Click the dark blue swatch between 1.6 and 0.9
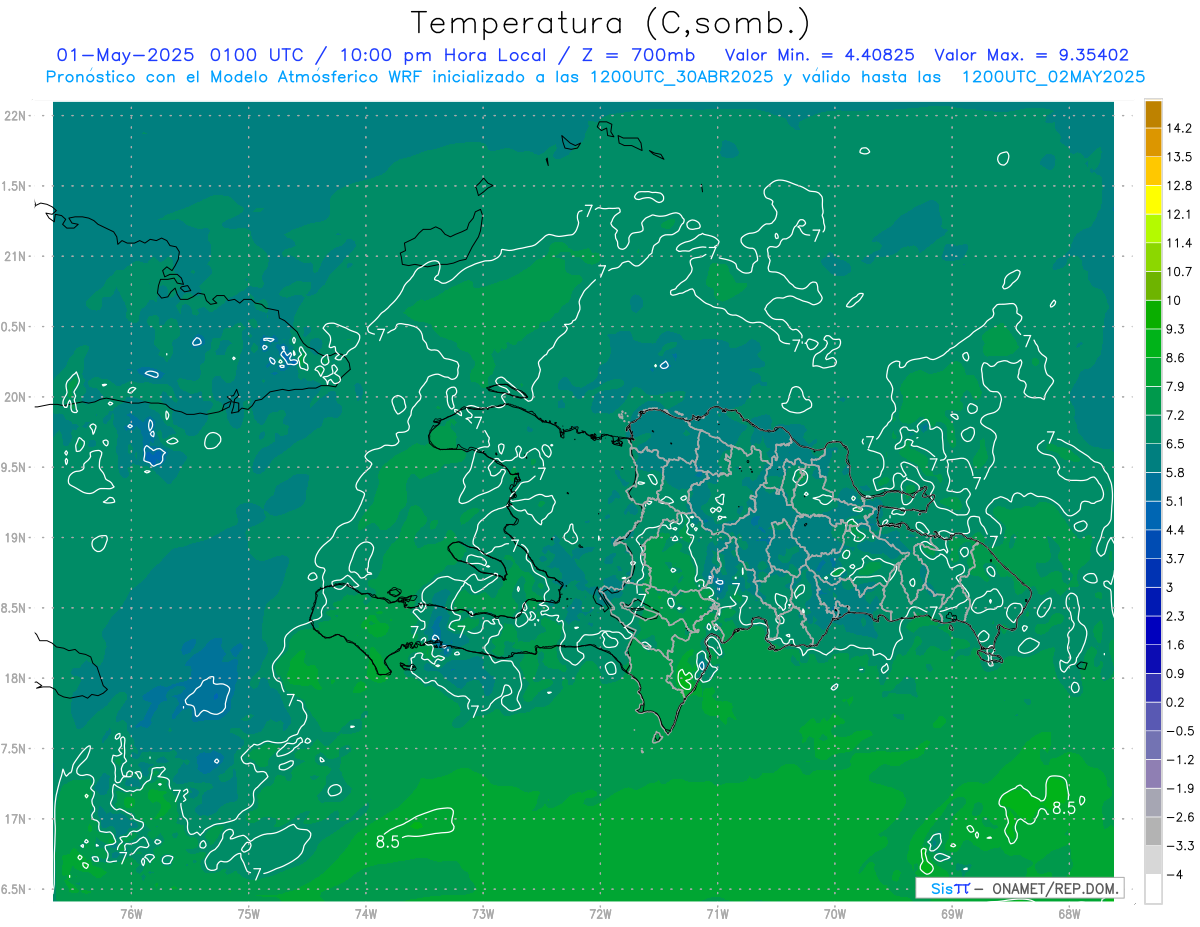This screenshot has height=927, width=1200. 1153,659
